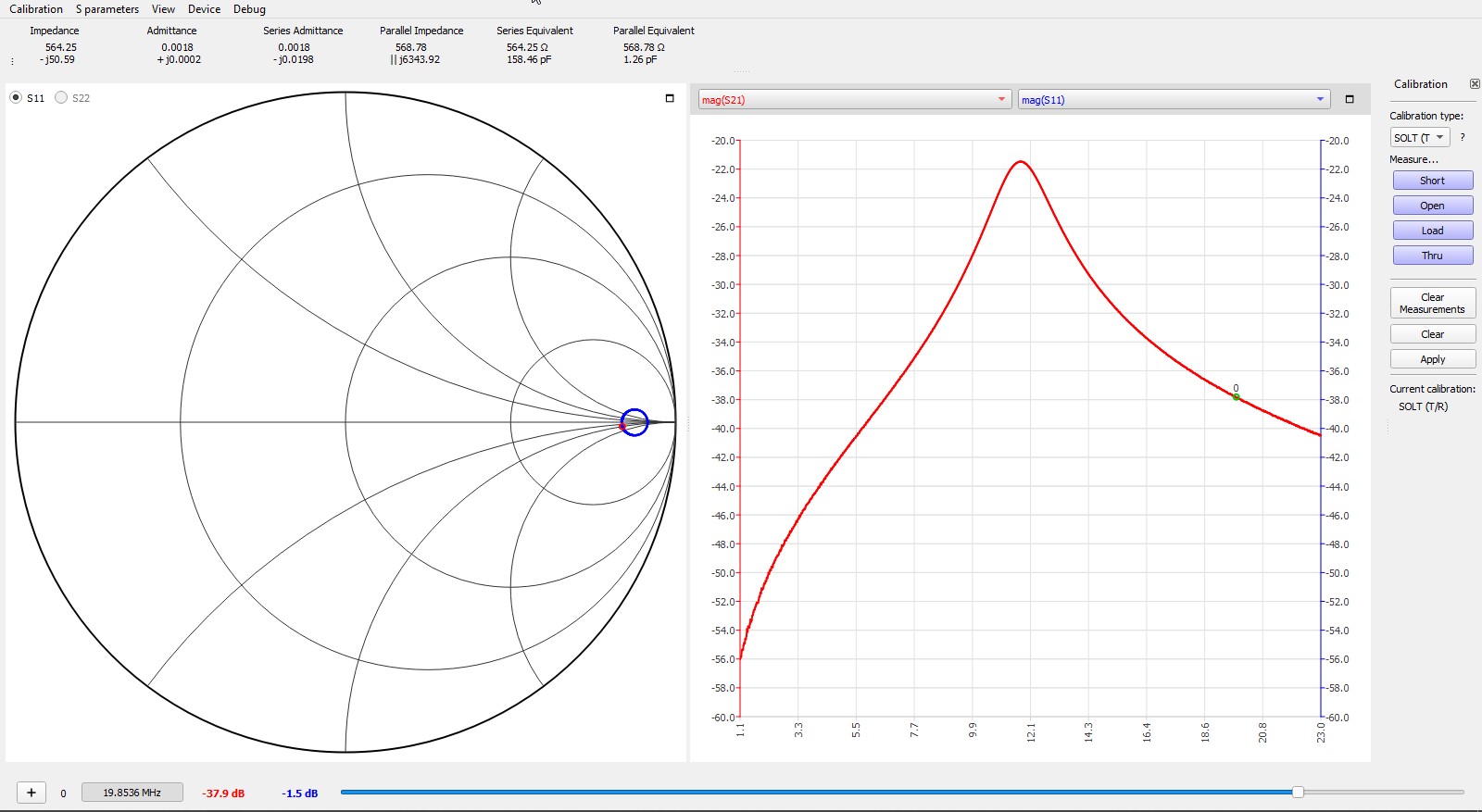This screenshot has height=812, width=1482.
Task: Maximize the Smith chart panel
Action: tap(670, 98)
